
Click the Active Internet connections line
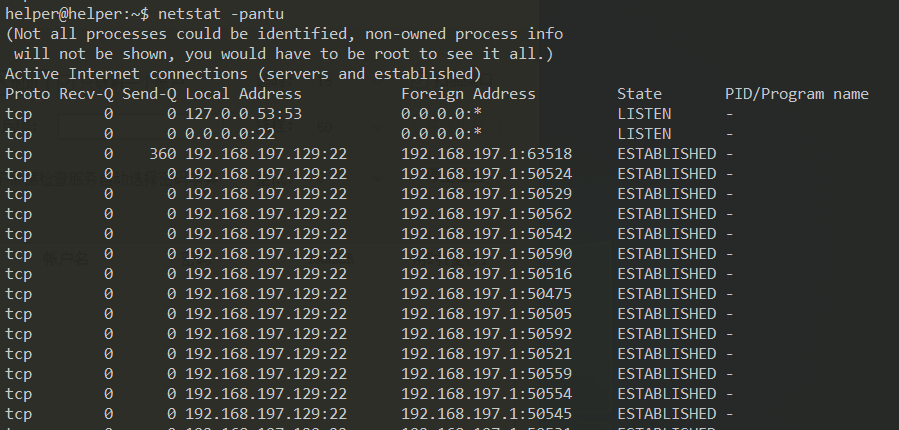coord(243,74)
